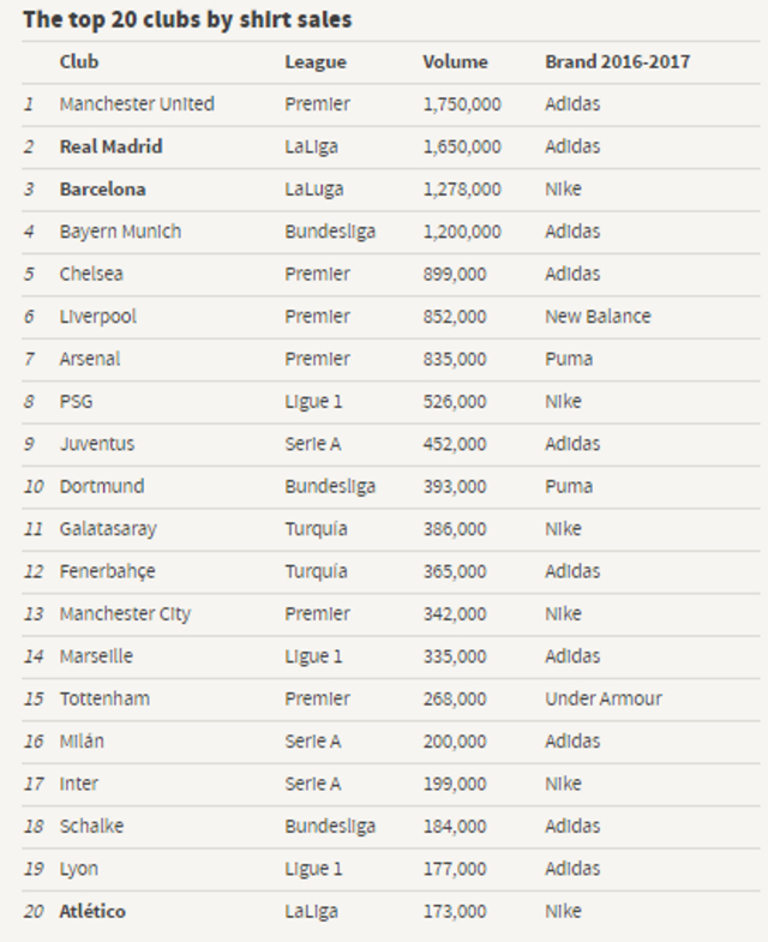Click the League column header
Viewport: 768px width, 942px height.
point(315,62)
